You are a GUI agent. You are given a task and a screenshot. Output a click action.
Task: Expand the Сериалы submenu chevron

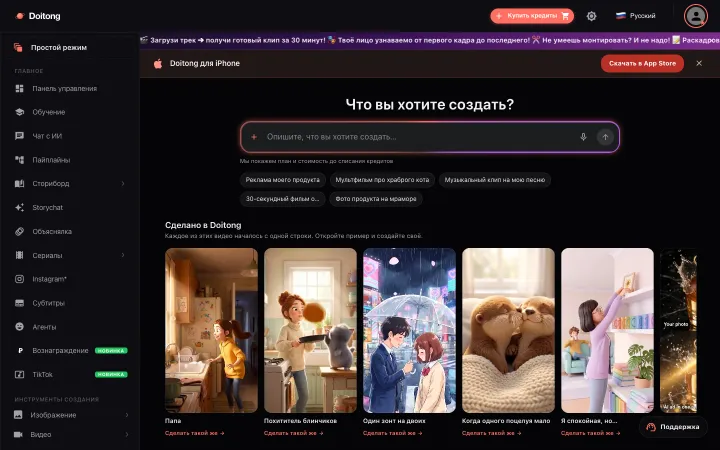coord(123,255)
